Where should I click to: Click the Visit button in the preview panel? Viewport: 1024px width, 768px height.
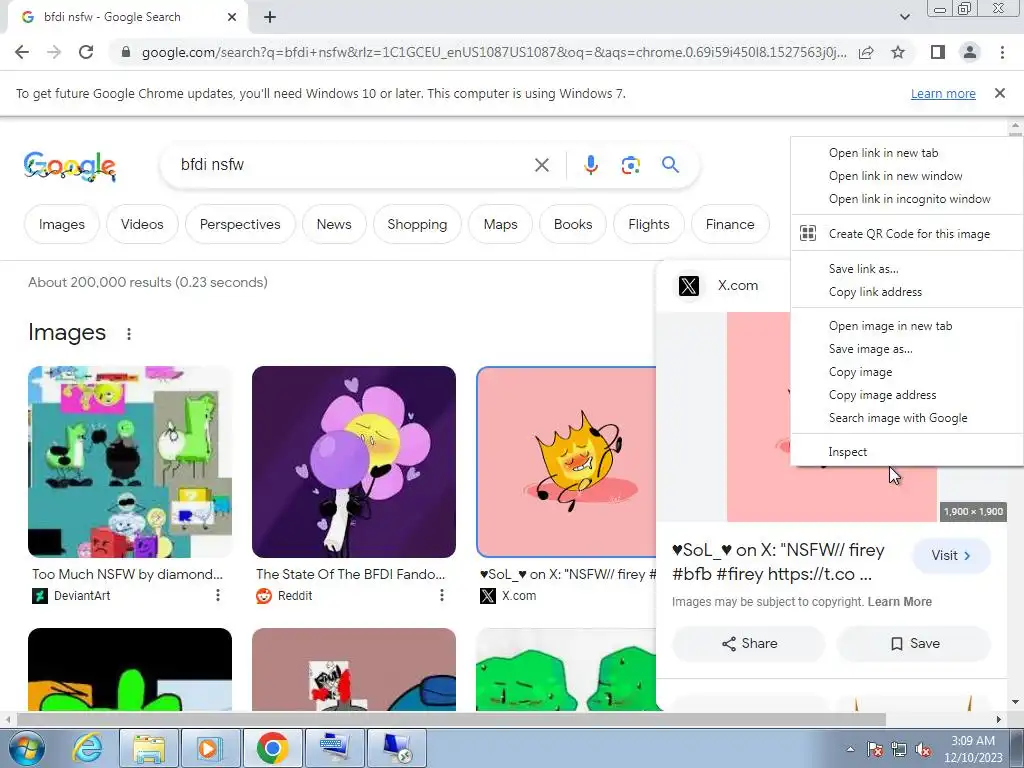coord(951,555)
